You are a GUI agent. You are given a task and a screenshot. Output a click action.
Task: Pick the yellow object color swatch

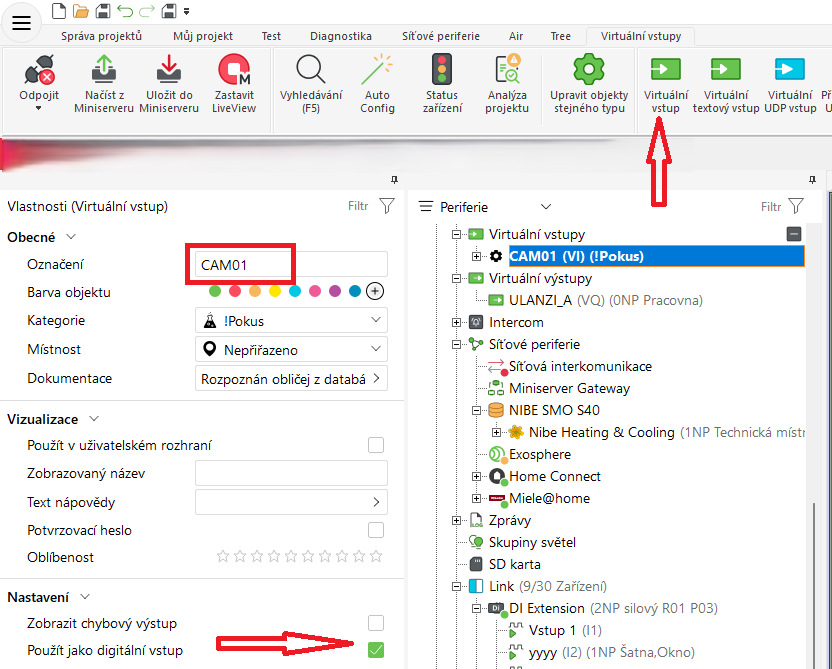tap(275, 292)
